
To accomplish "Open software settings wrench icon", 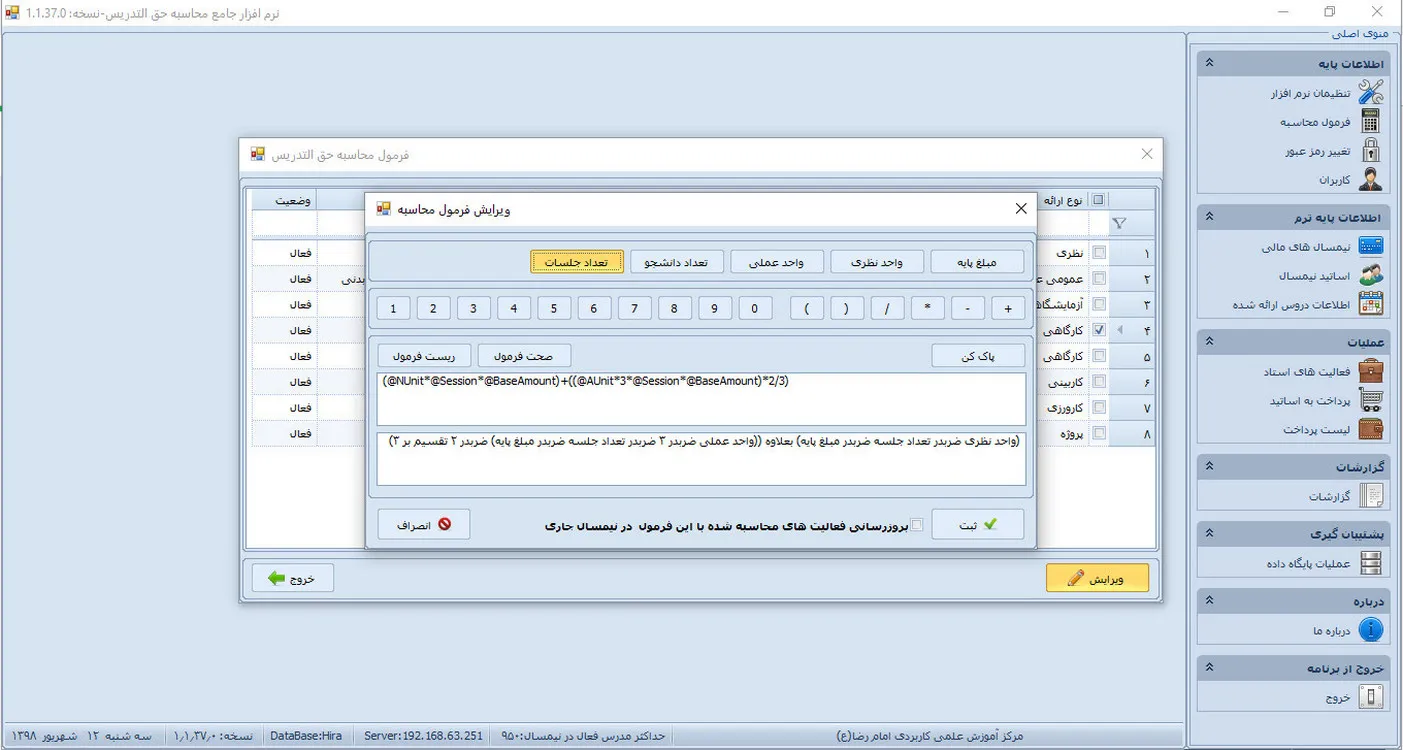I will [x=1370, y=93].
